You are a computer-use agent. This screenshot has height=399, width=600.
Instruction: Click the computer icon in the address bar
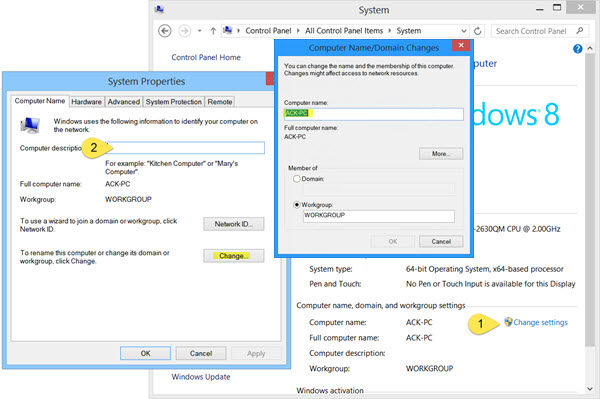coord(228,30)
